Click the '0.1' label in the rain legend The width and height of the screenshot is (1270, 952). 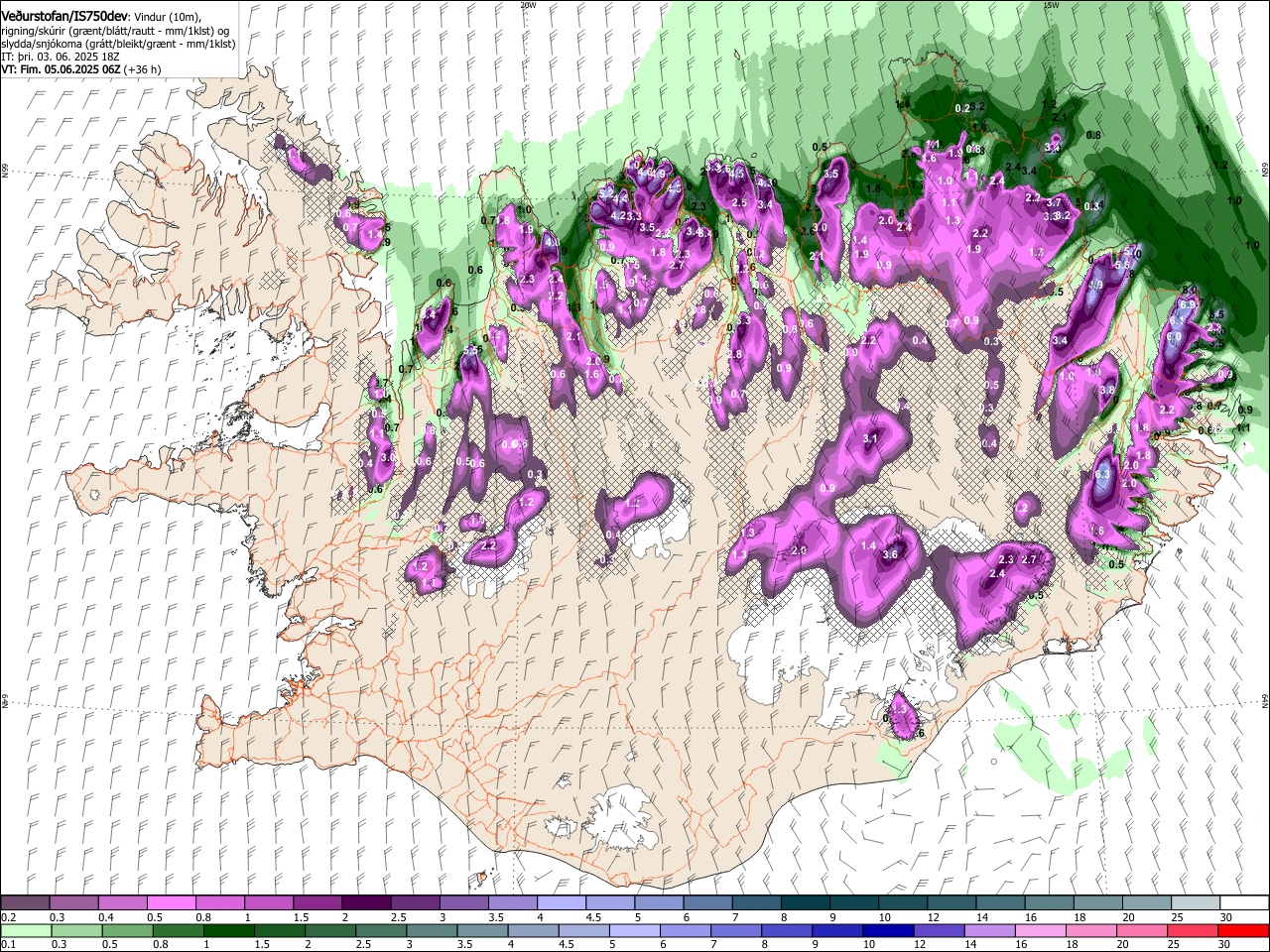(9, 945)
